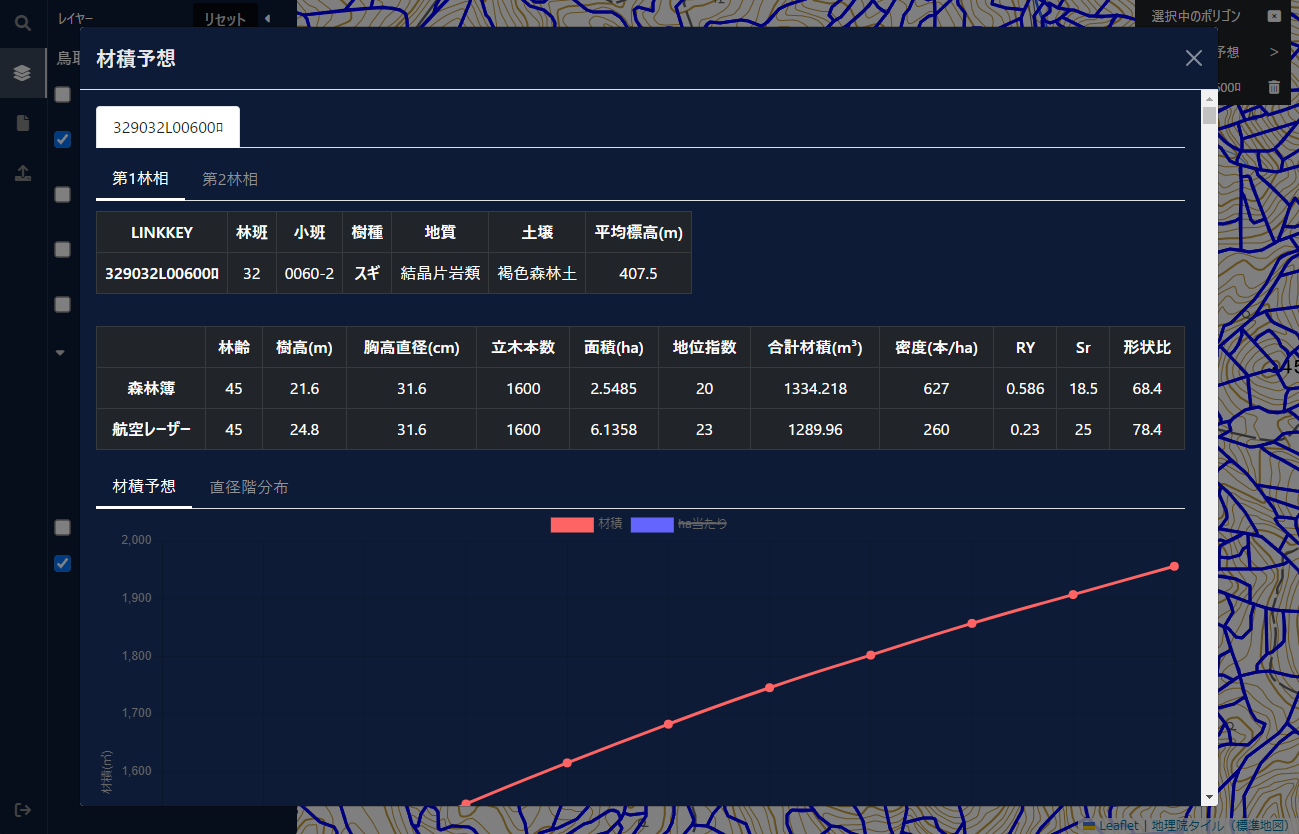Collapse layer panel with left triangle arrow
Image resolution: width=1299 pixels, height=834 pixels.
tap(267, 18)
